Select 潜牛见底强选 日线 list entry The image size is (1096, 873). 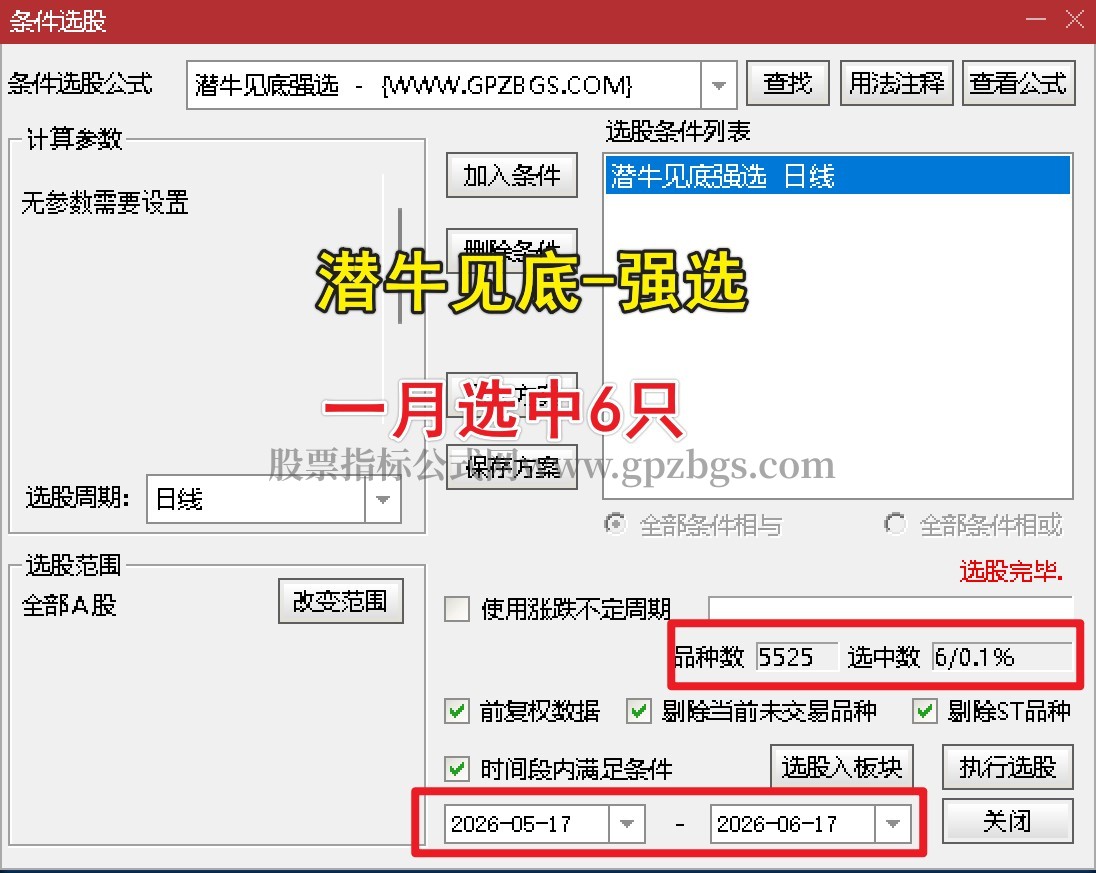pos(837,175)
